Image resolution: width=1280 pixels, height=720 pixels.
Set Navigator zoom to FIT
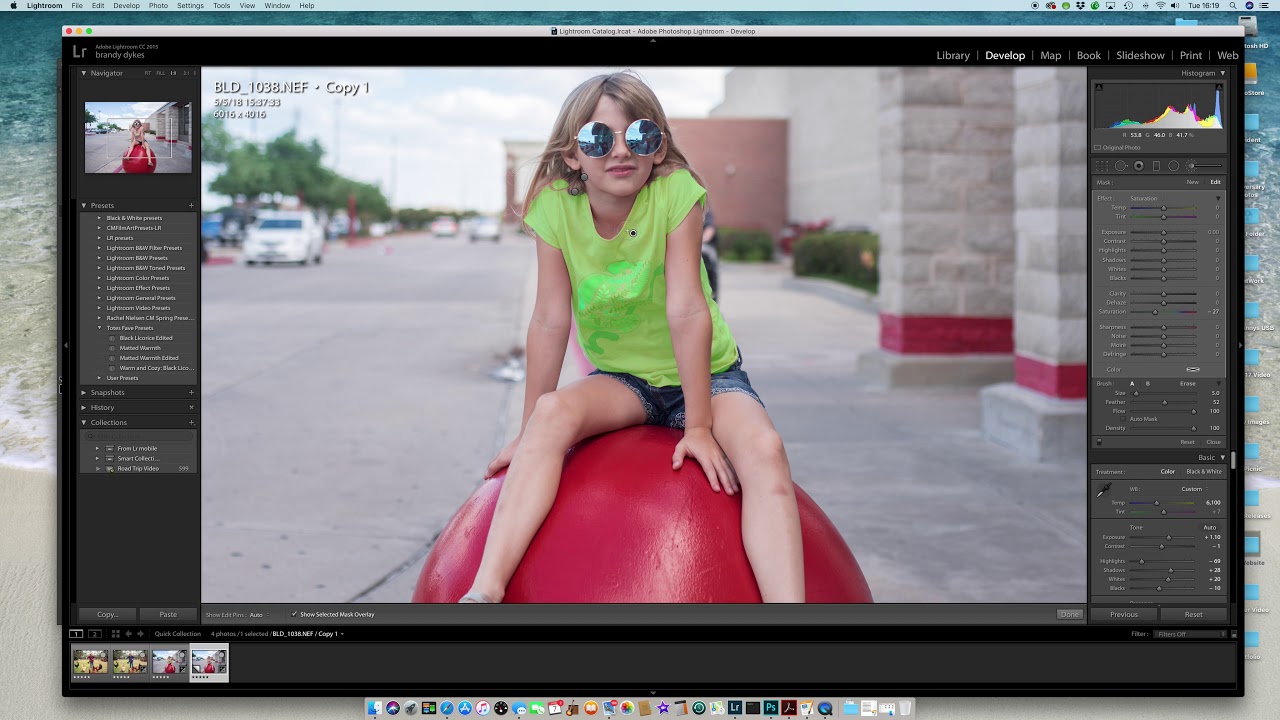click(x=148, y=73)
